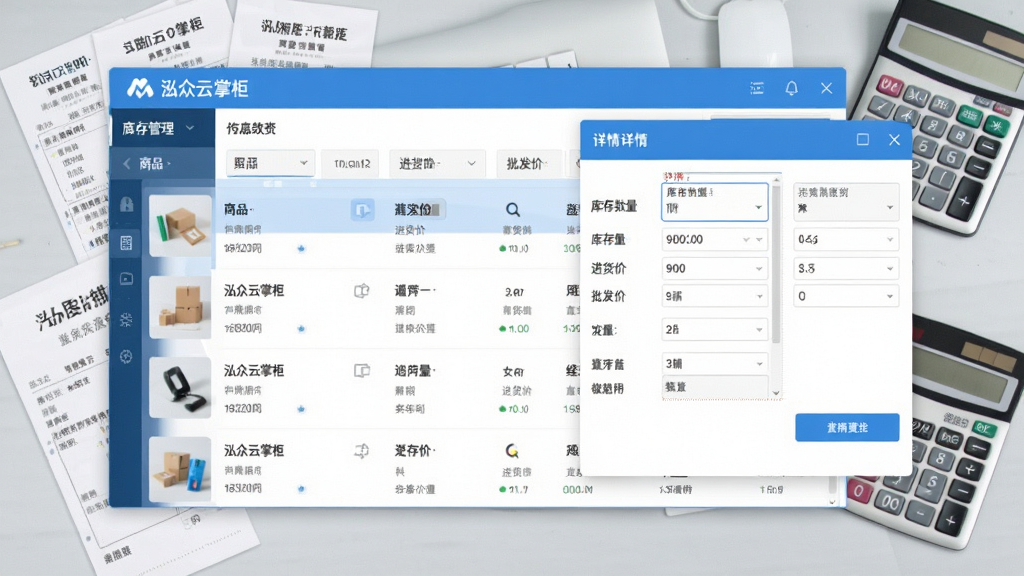Click the blue star in the second product row

click(x=301, y=328)
